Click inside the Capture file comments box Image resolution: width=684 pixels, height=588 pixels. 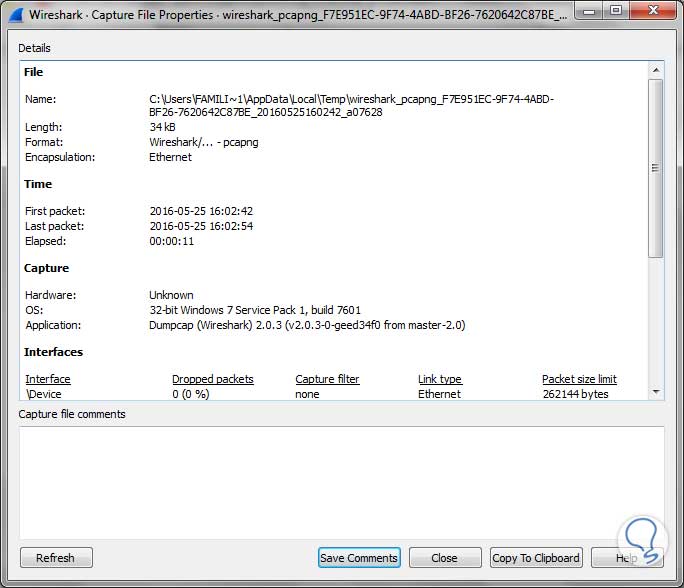click(341, 482)
